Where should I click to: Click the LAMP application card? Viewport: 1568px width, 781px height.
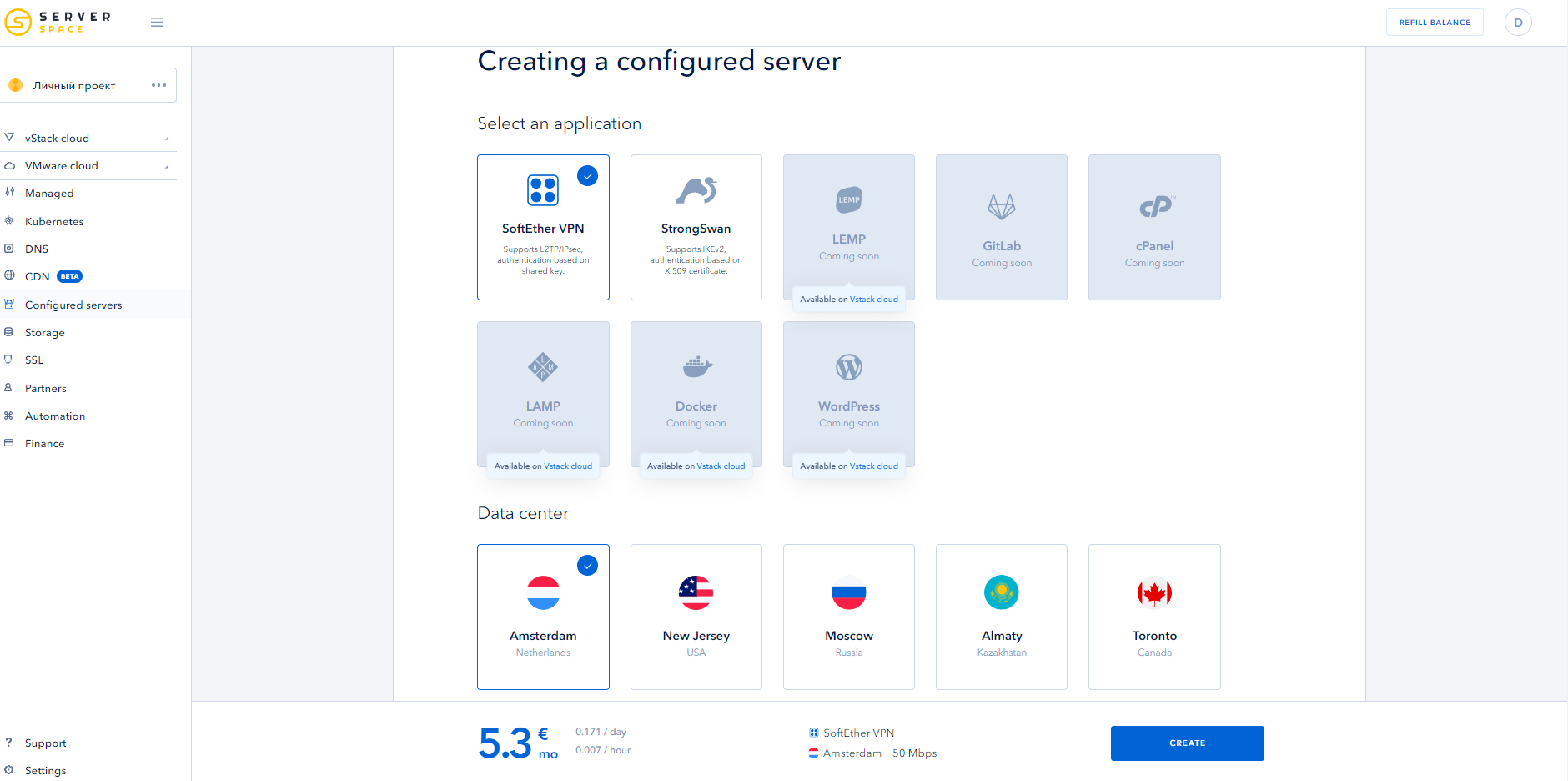click(x=543, y=394)
